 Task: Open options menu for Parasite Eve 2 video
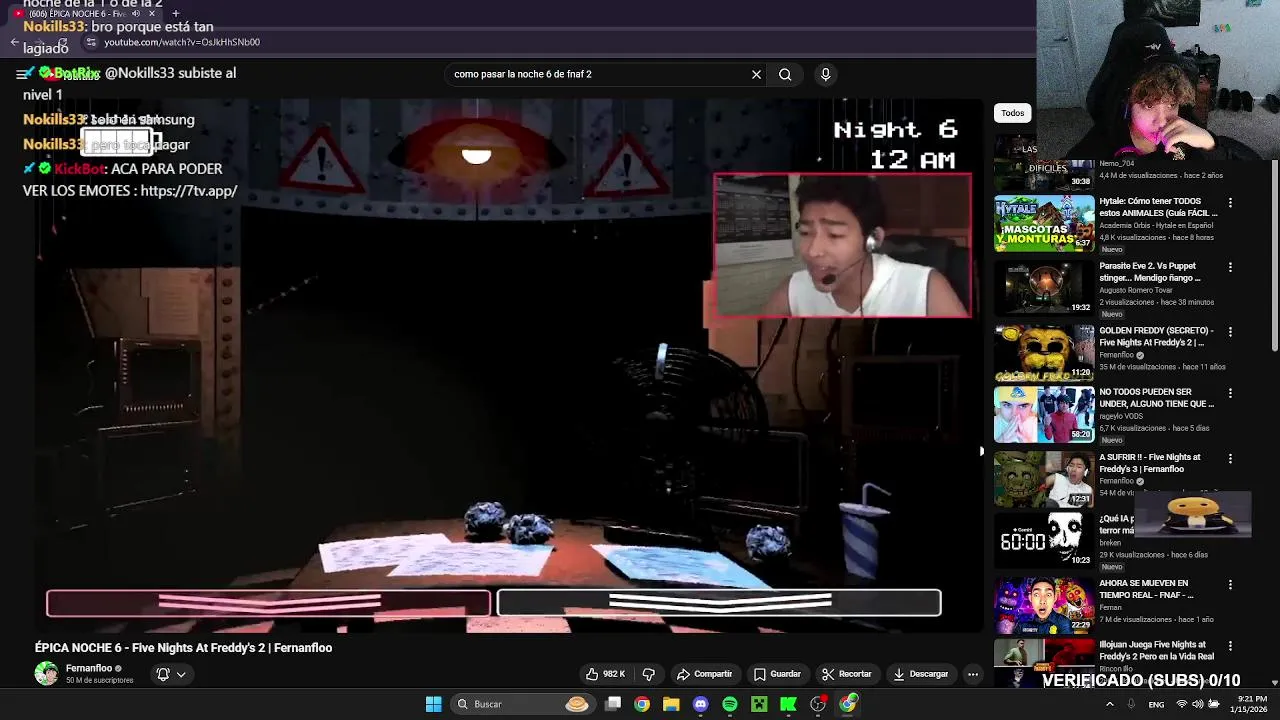click(x=1230, y=267)
